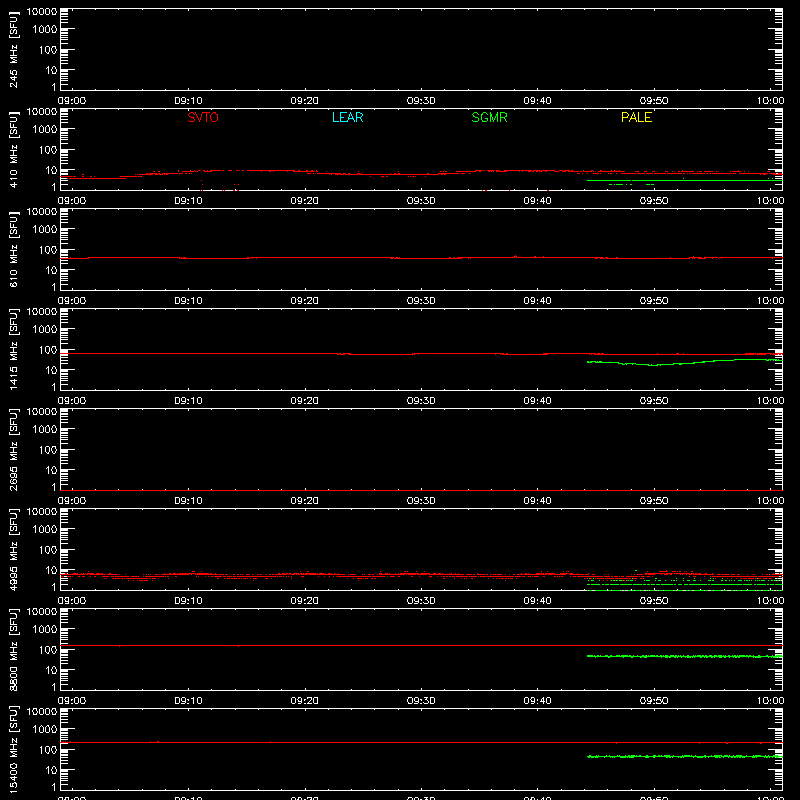Select the 410 MHz [SFU] axis title
Viewport: 800px width, 800px height.
(13, 149)
